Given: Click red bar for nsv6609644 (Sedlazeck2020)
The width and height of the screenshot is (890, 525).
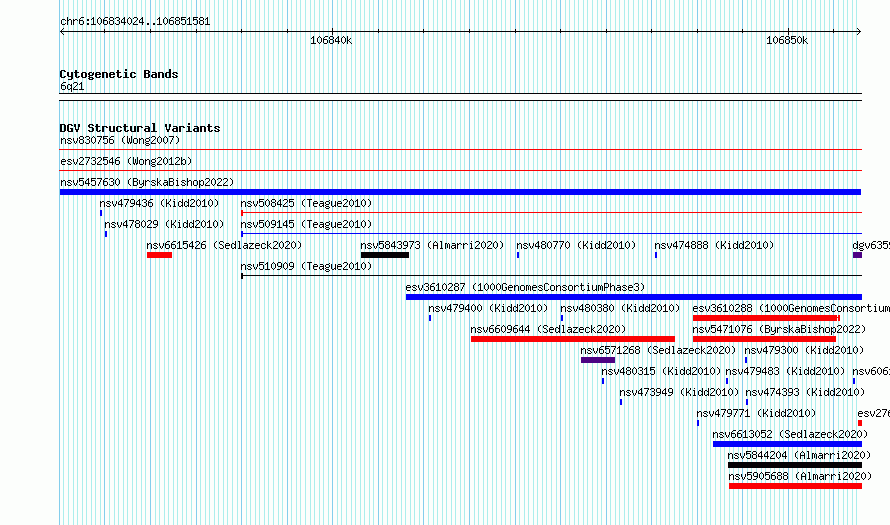Looking at the screenshot, I should click(573, 339).
